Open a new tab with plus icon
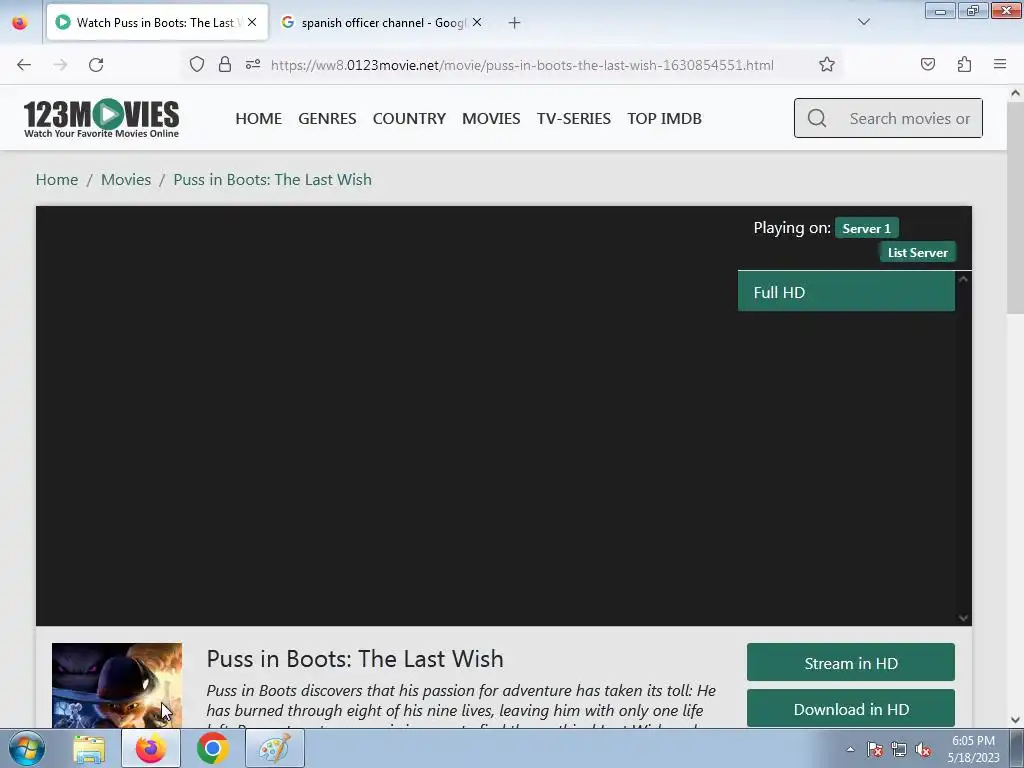This screenshot has width=1024, height=768. (515, 23)
